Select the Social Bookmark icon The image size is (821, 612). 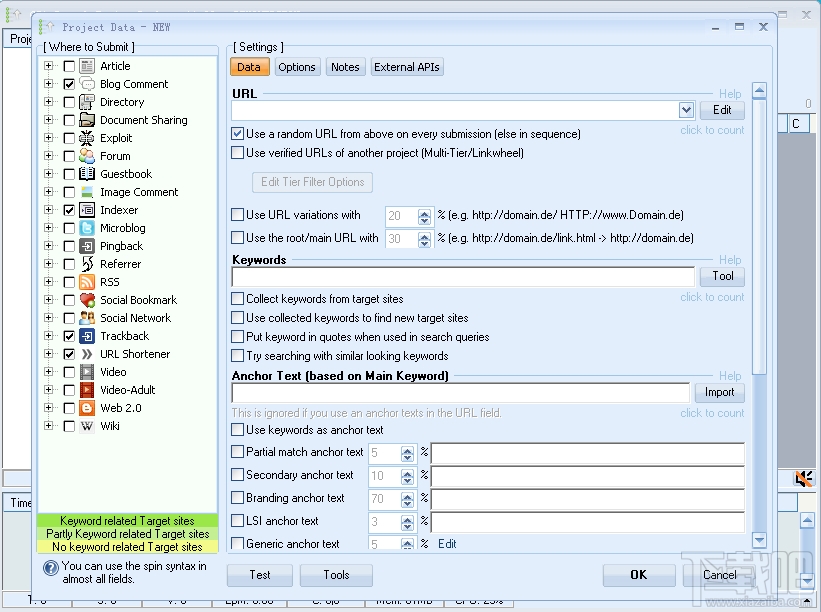click(85, 299)
